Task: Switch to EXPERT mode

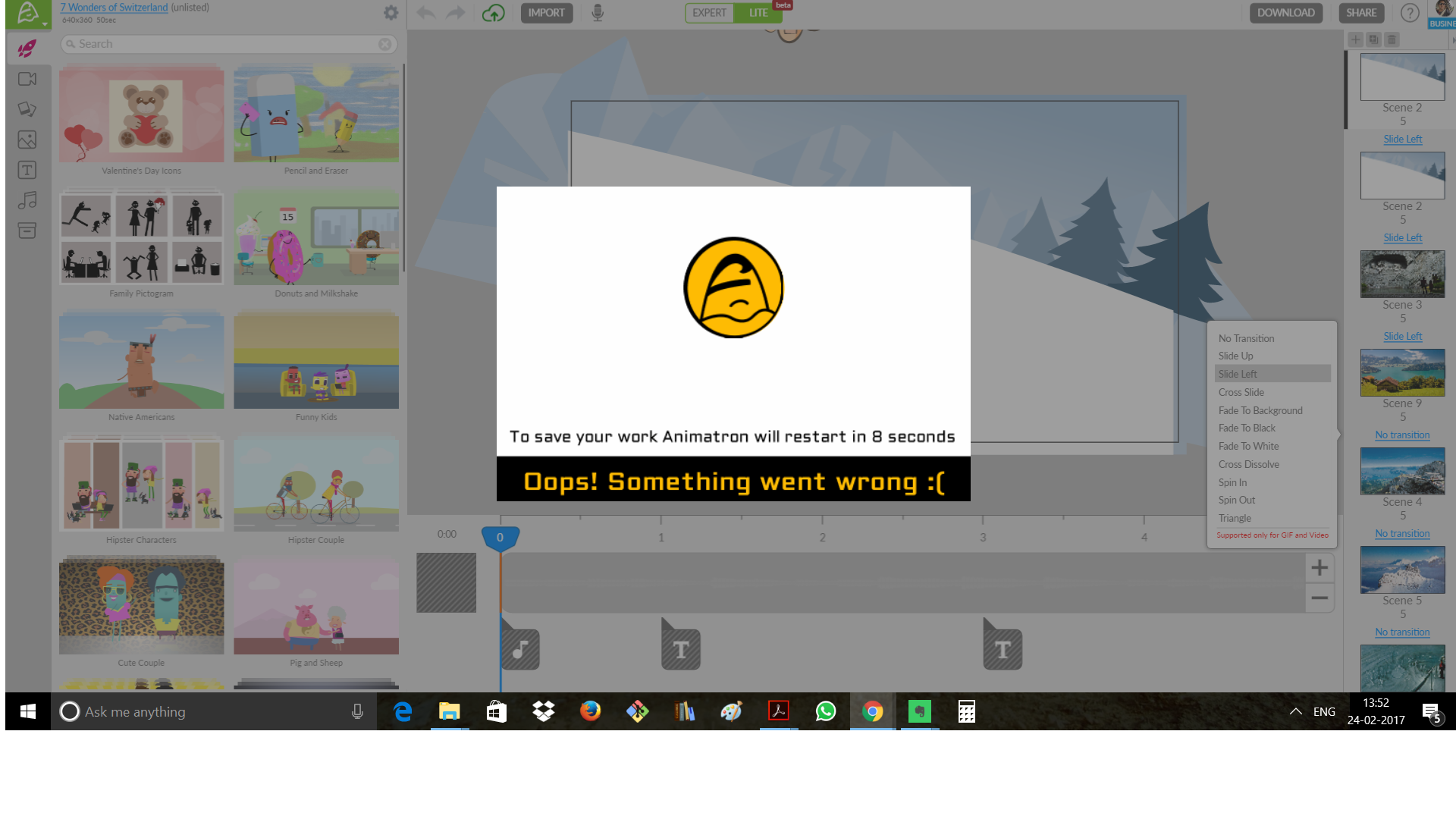Action: pyautogui.click(x=709, y=13)
